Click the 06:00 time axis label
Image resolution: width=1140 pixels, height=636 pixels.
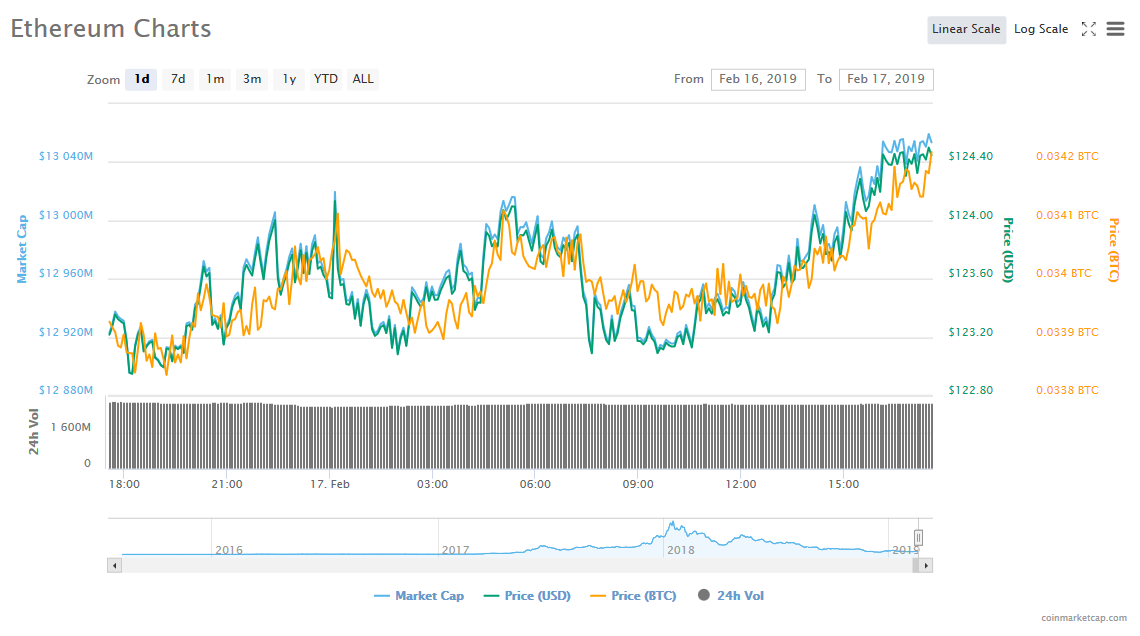(535, 484)
